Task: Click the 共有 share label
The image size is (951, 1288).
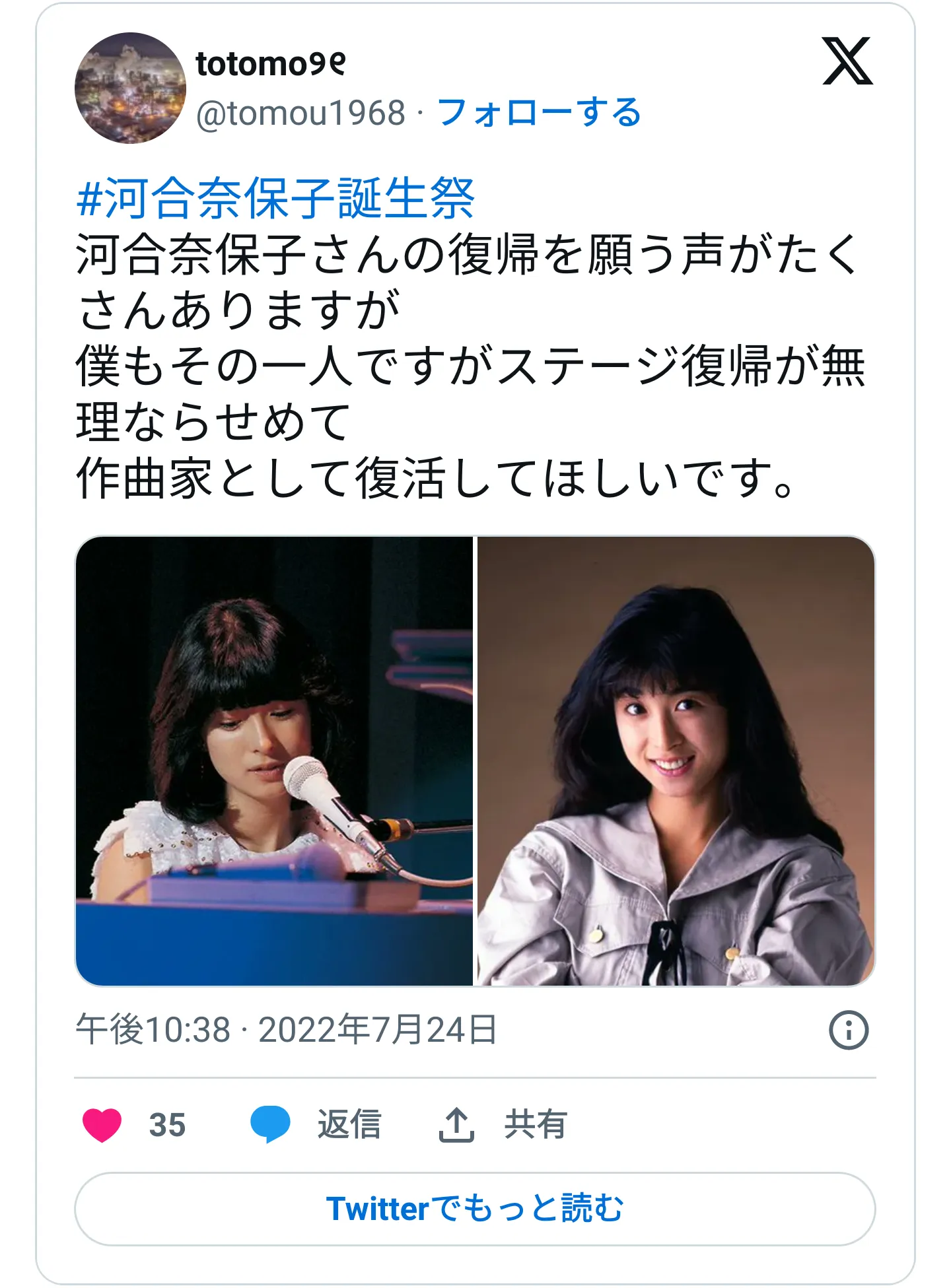Action: [536, 1124]
